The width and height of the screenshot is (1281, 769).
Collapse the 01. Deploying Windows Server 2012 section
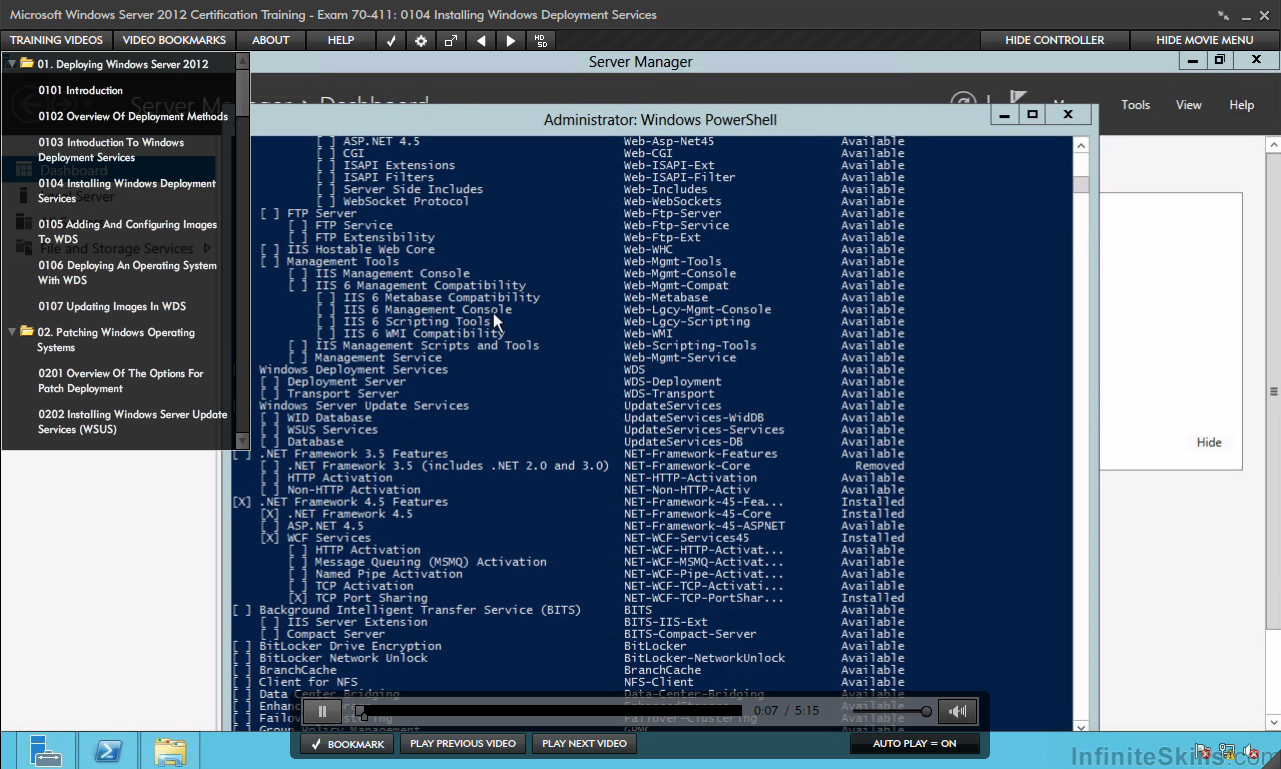[x=12, y=64]
